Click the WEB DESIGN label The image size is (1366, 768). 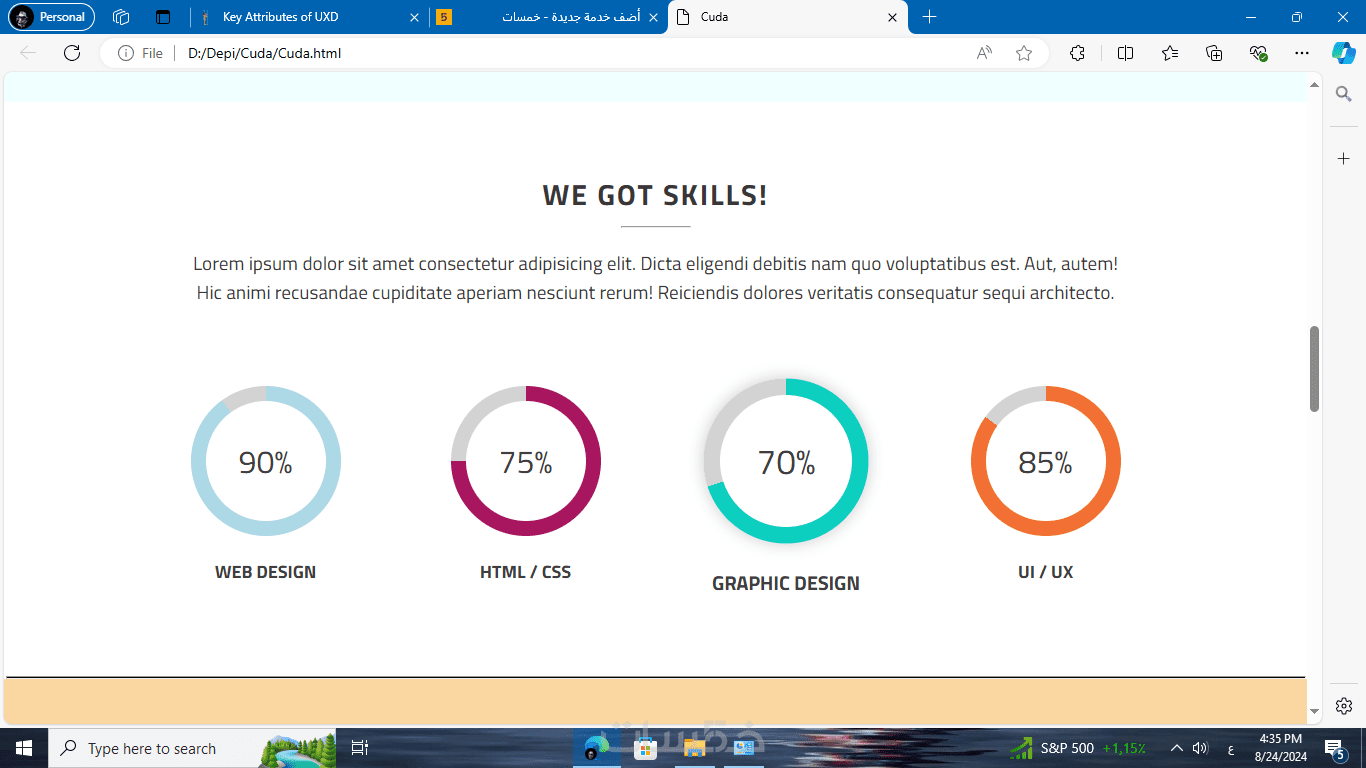[x=265, y=572]
